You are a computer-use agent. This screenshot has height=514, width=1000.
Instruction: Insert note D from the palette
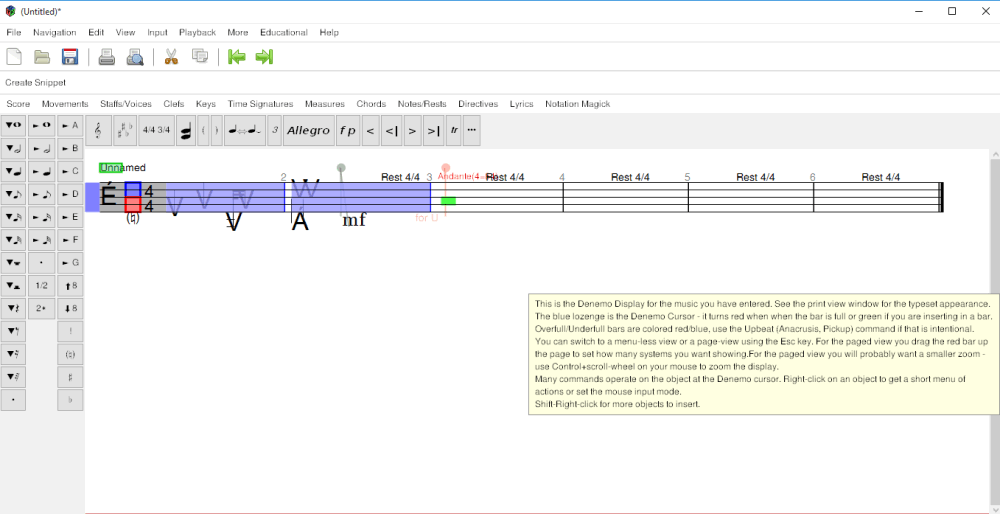(x=70, y=195)
